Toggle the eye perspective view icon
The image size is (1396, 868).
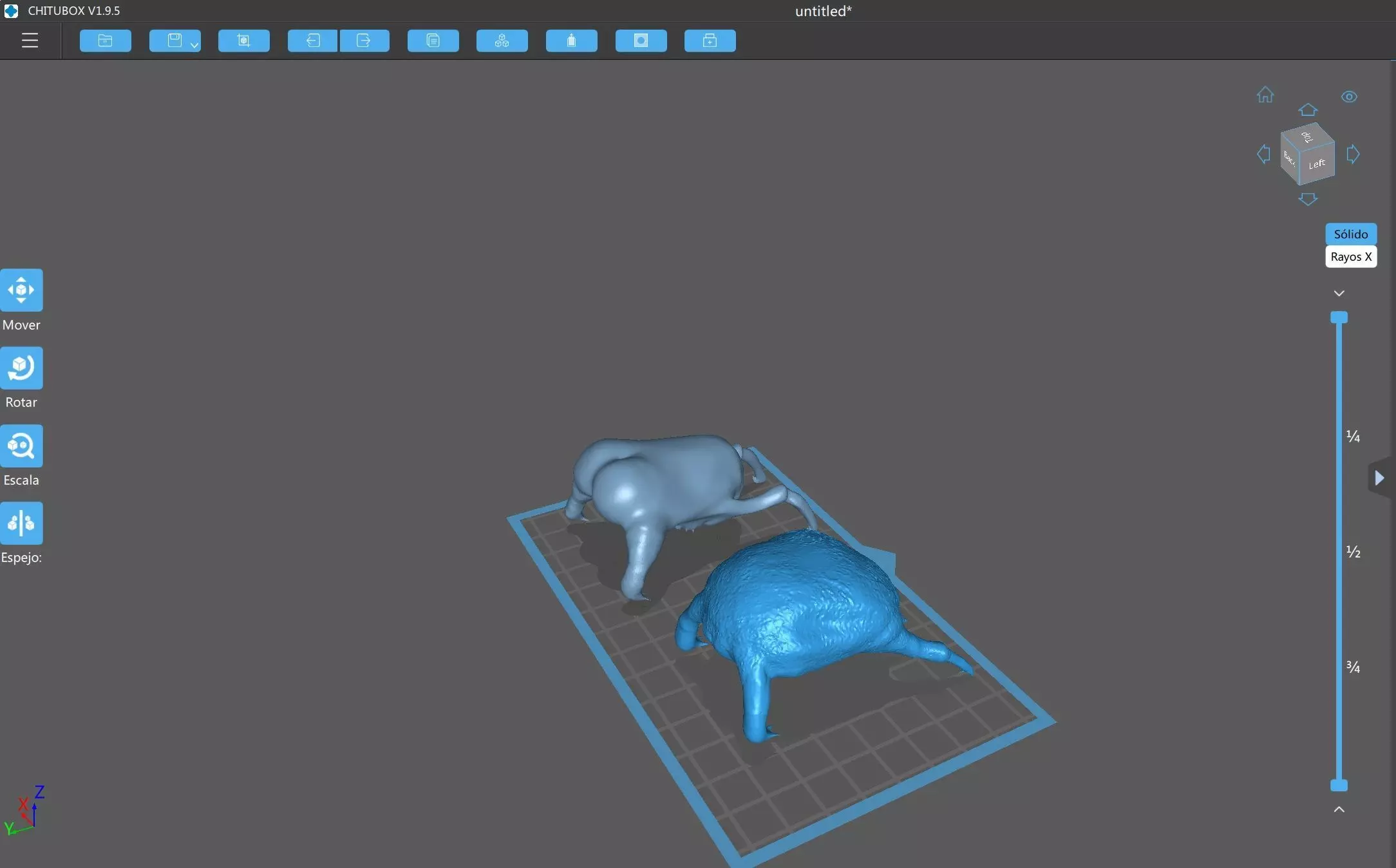pyautogui.click(x=1349, y=97)
